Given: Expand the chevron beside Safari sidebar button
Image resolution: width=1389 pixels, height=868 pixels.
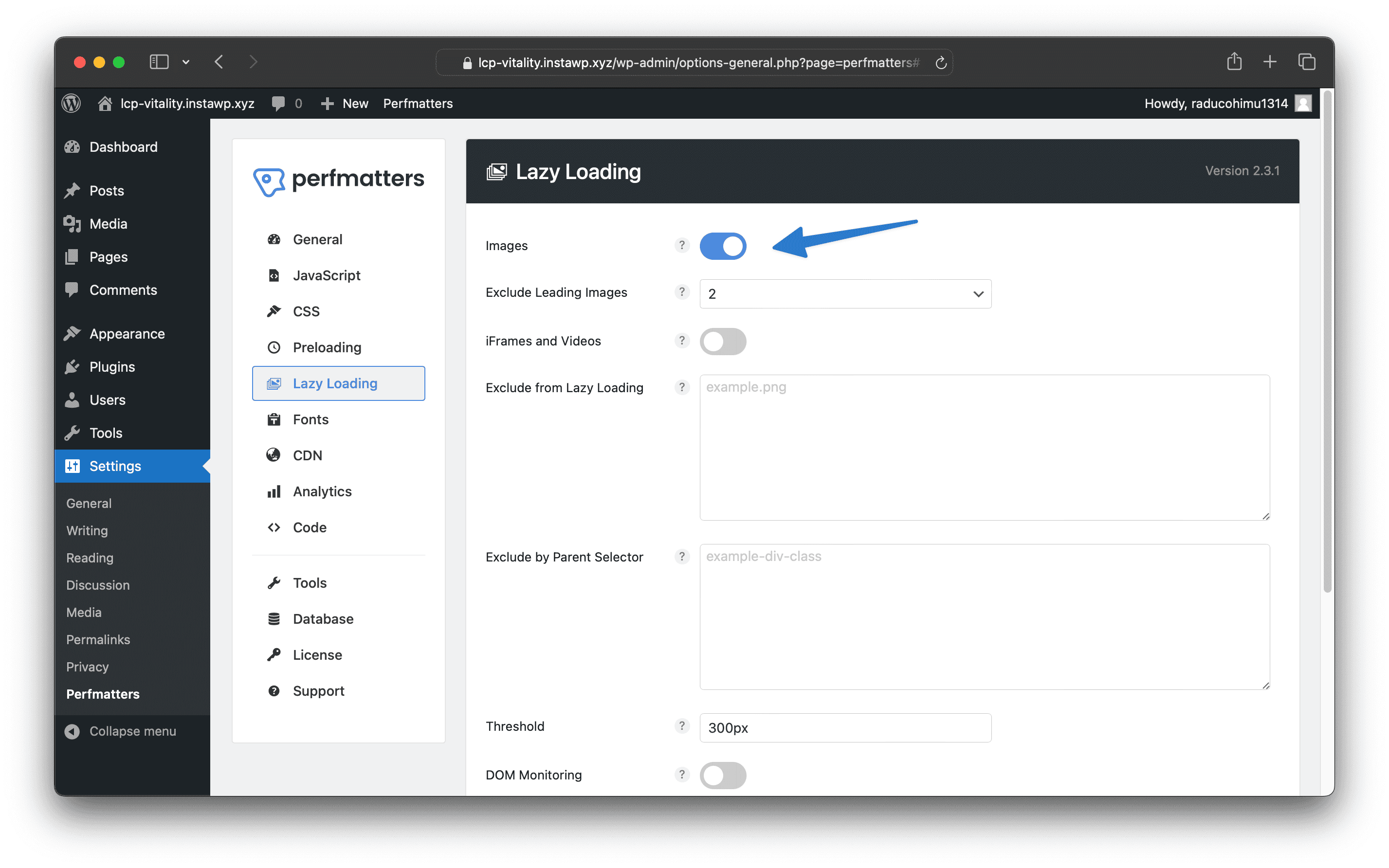Looking at the screenshot, I should tap(186, 62).
